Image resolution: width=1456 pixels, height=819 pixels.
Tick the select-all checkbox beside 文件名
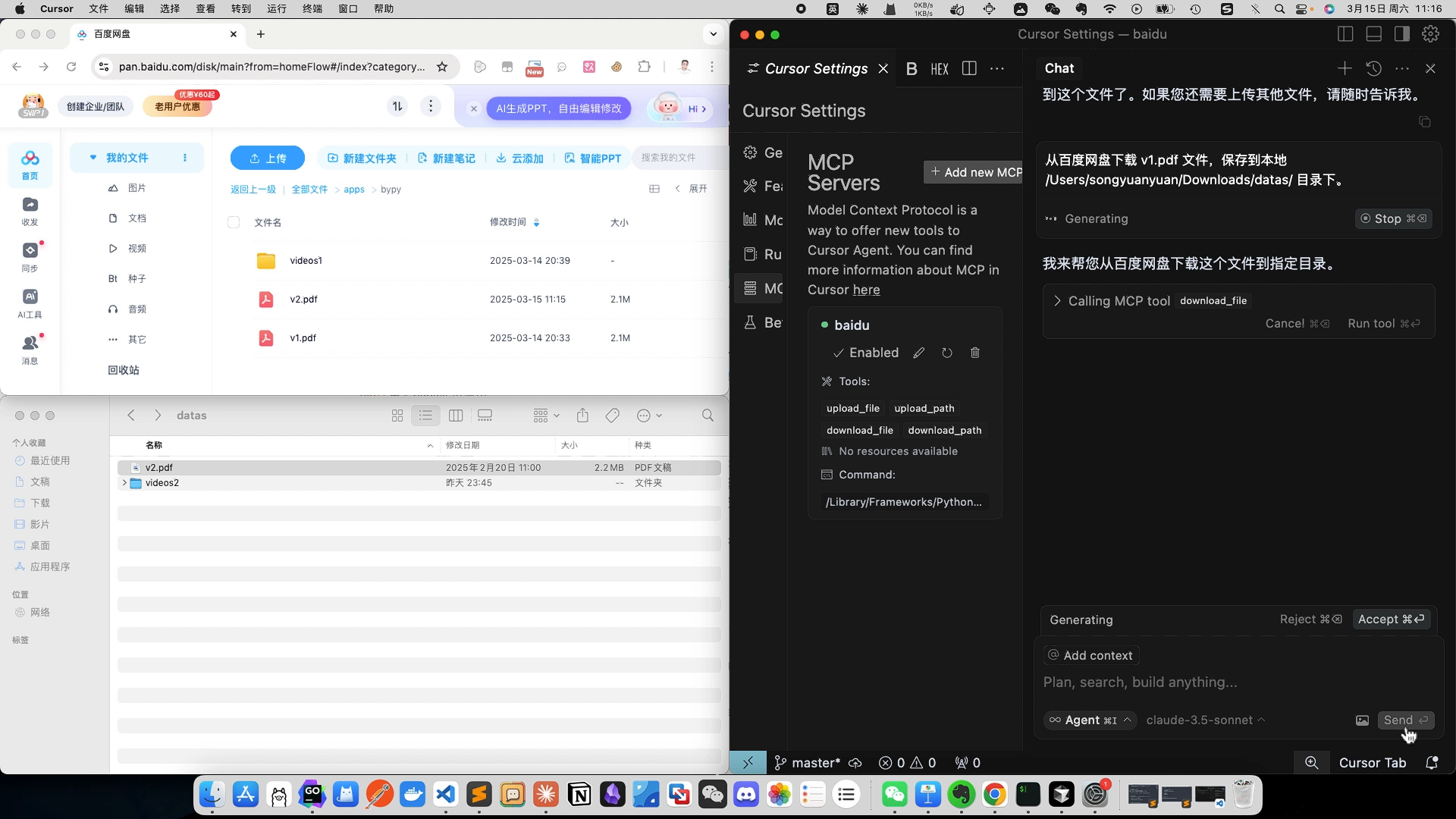[234, 222]
